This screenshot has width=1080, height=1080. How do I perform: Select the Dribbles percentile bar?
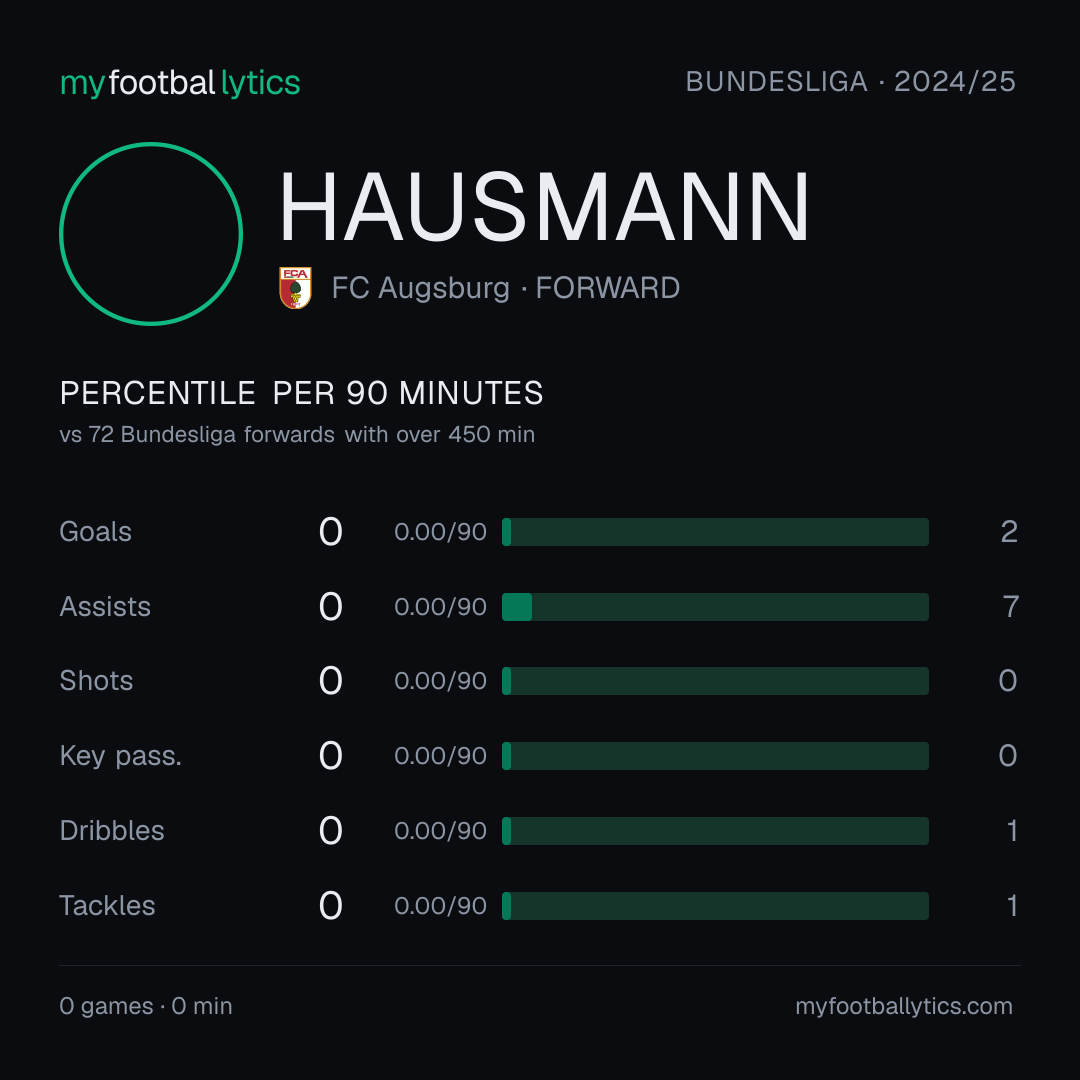pos(715,831)
